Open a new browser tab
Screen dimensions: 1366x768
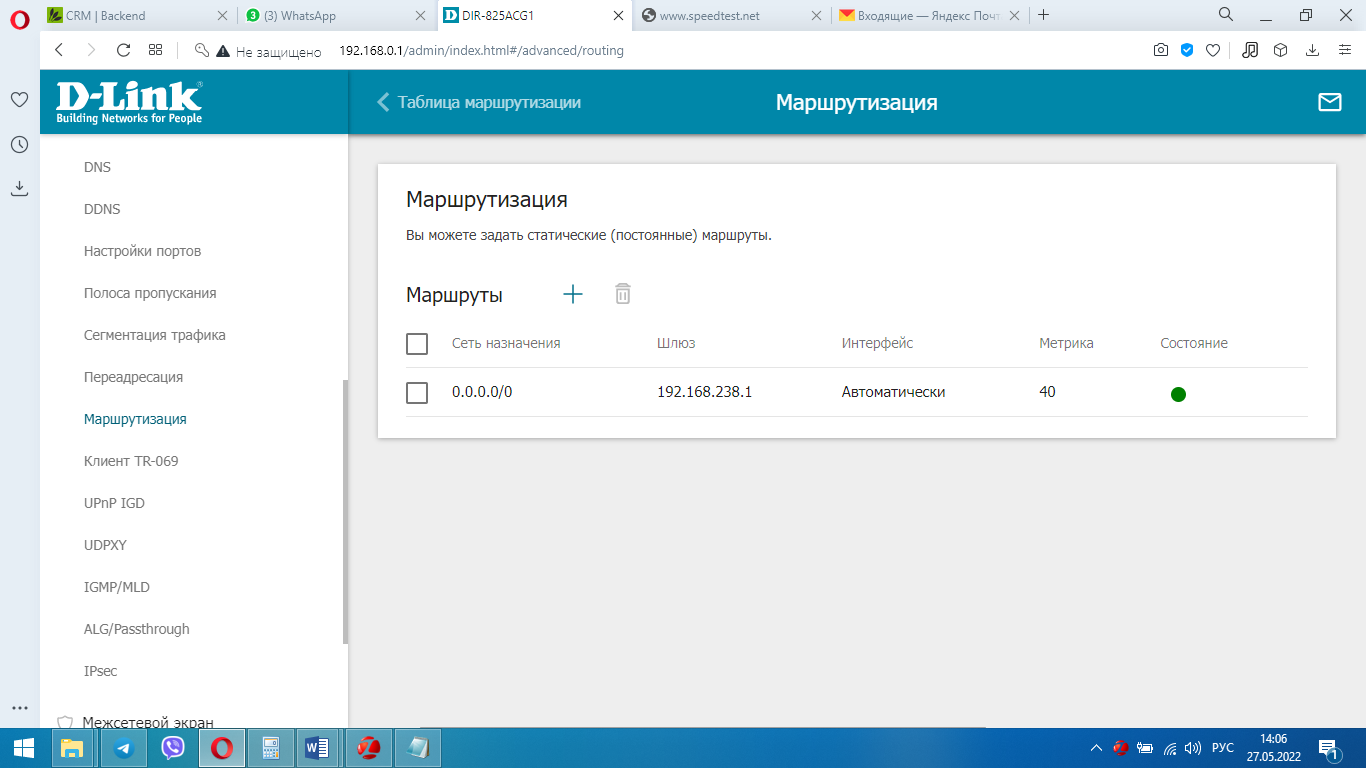coord(1044,15)
